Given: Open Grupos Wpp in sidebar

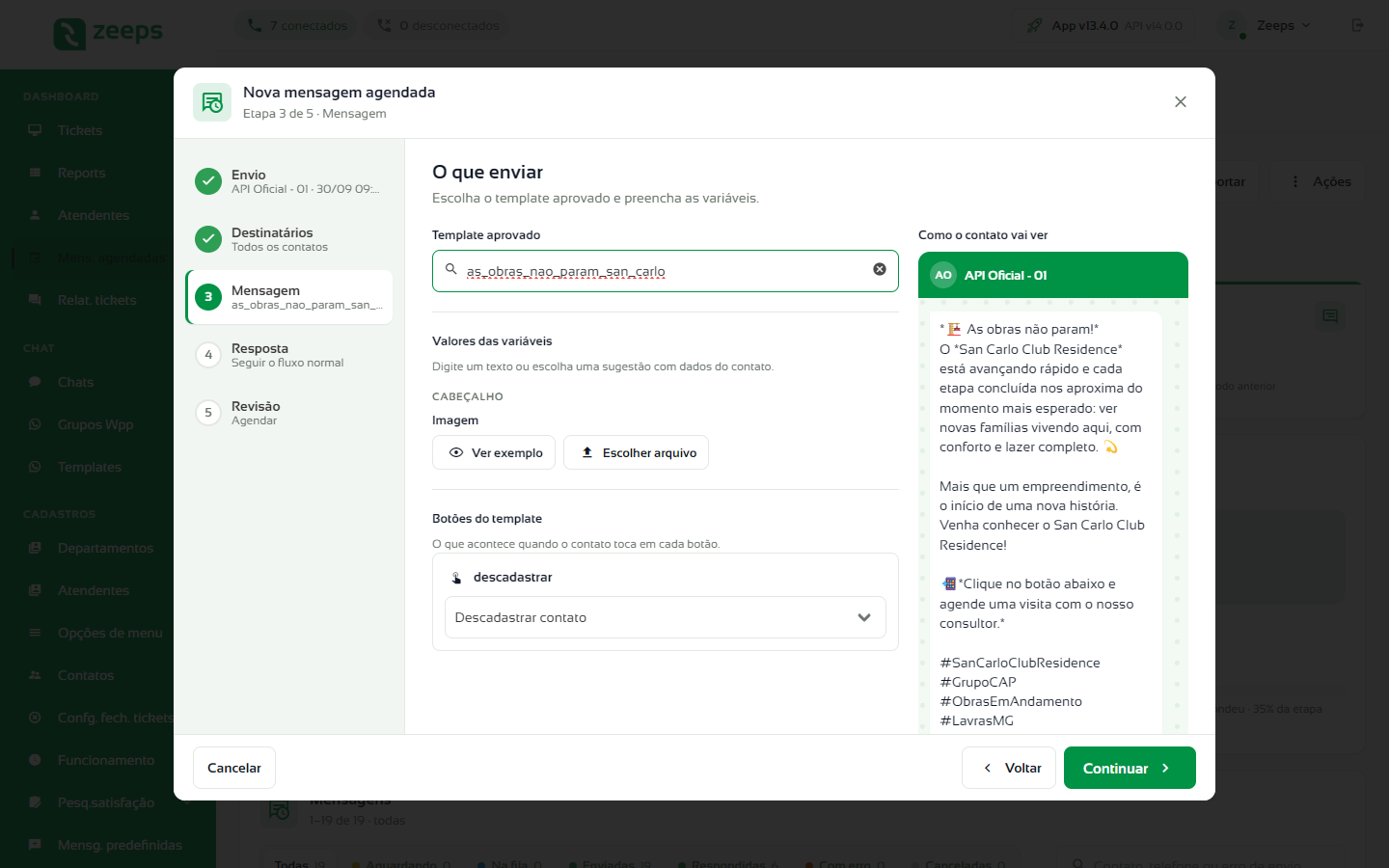Looking at the screenshot, I should (x=95, y=424).
